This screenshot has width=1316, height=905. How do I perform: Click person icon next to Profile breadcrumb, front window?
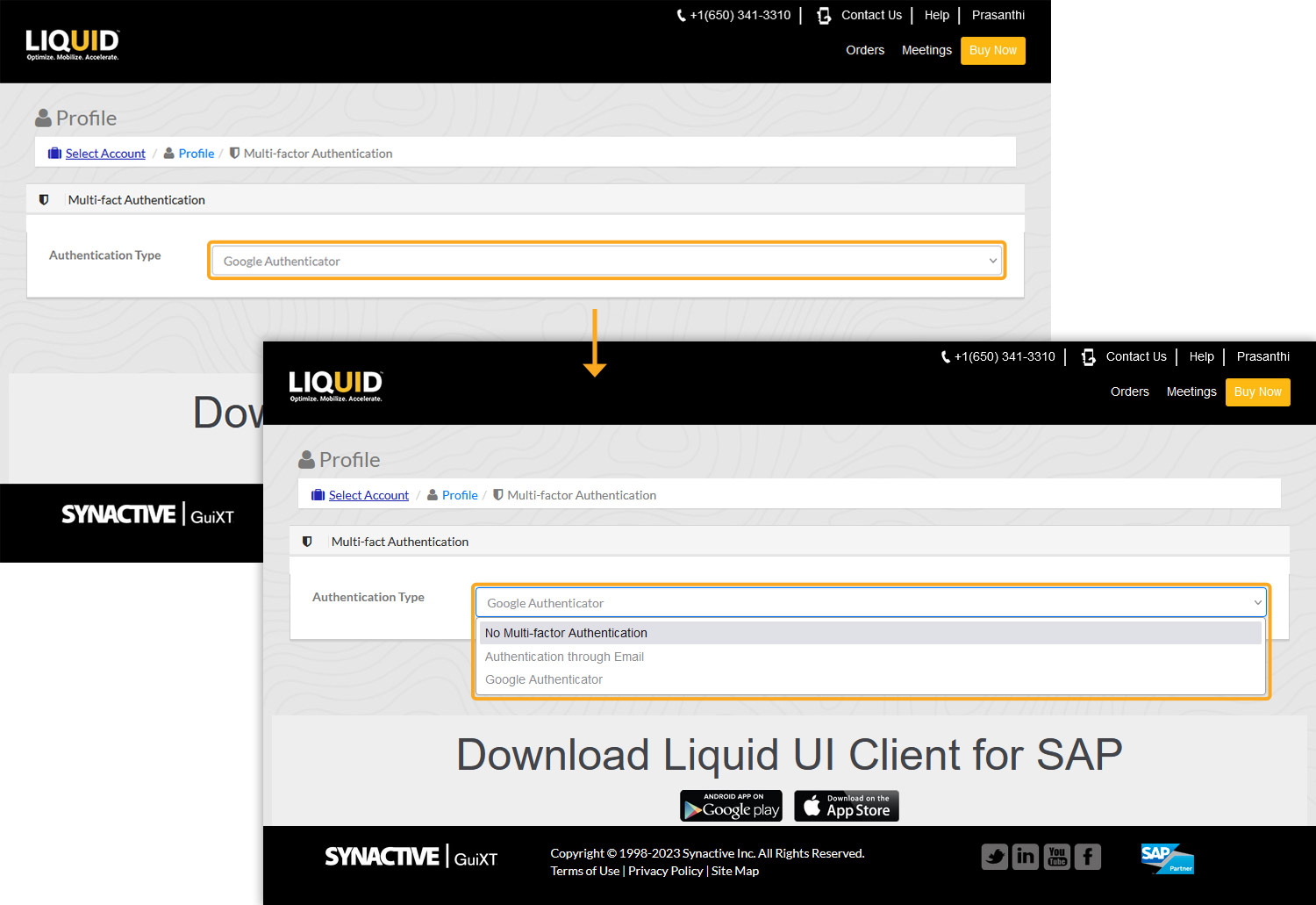click(433, 495)
